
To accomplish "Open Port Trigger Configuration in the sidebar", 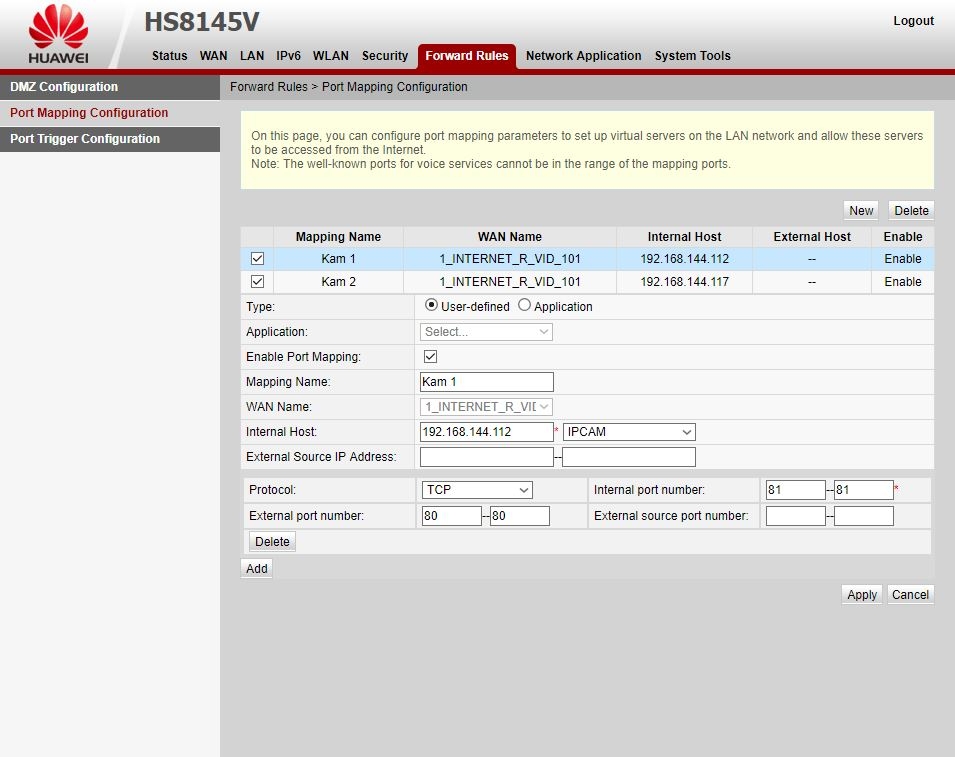I will (x=110, y=139).
